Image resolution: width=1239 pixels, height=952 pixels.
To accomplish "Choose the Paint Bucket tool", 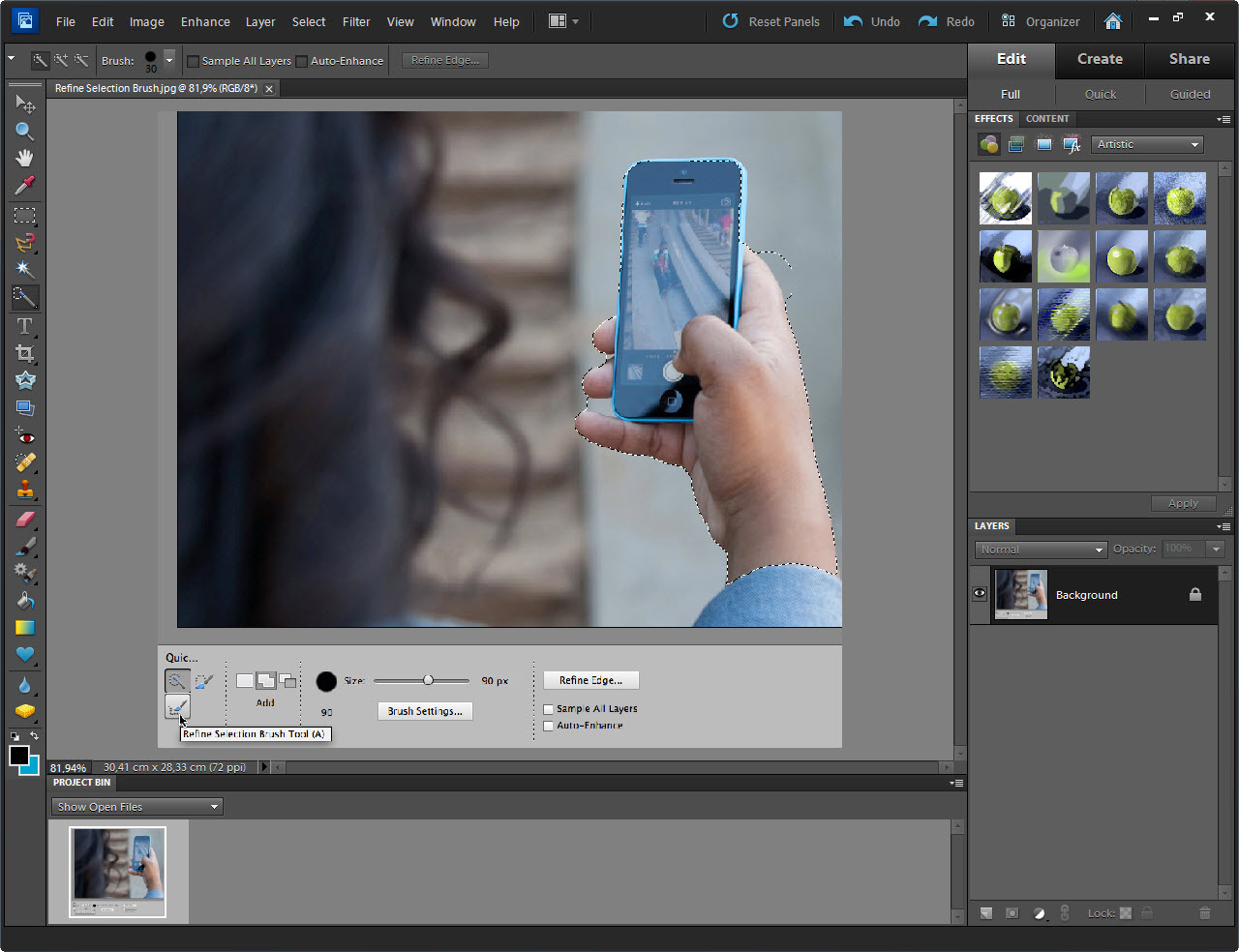I will click(x=25, y=601).
